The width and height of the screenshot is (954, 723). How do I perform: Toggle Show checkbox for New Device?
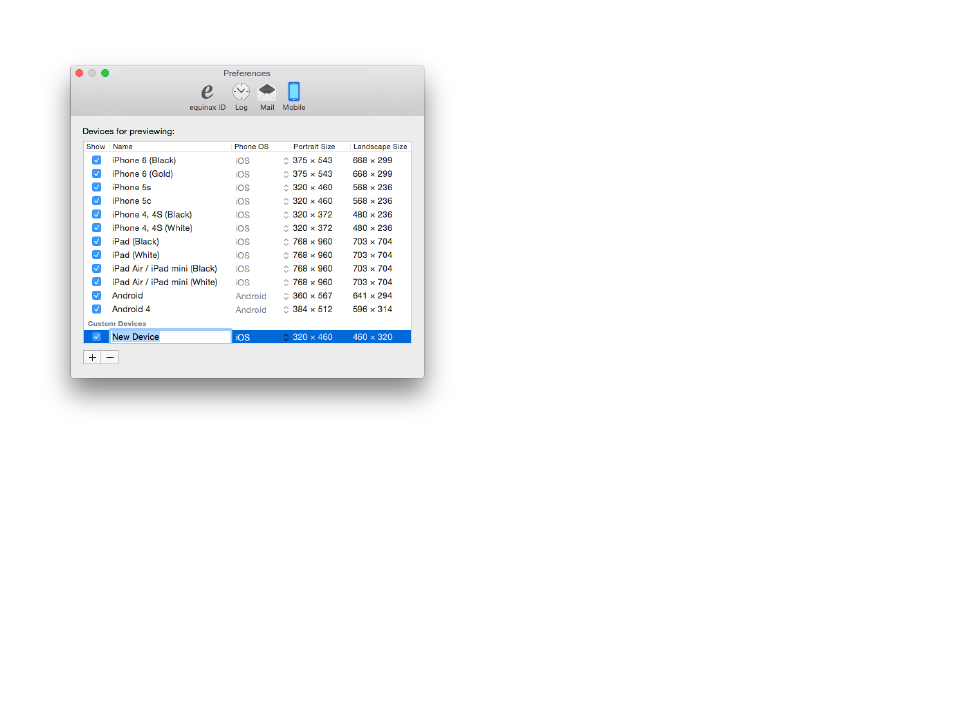(x=96, y=337)
